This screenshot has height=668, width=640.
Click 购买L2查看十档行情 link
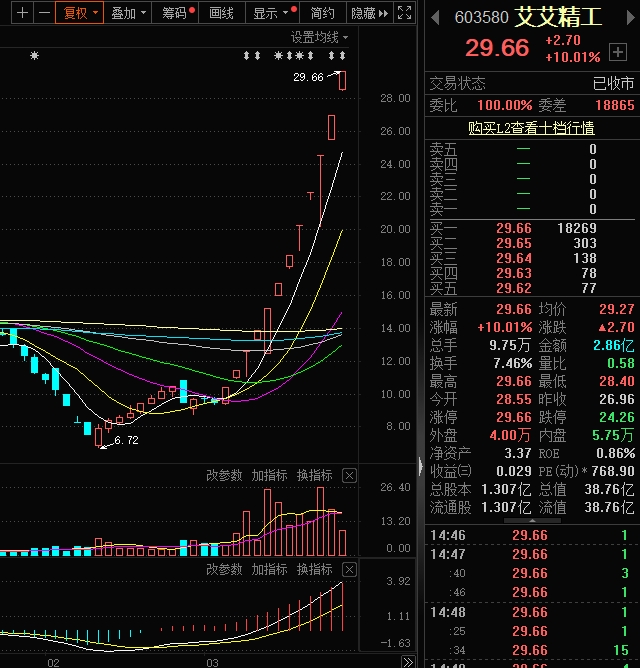click(531, 128)
